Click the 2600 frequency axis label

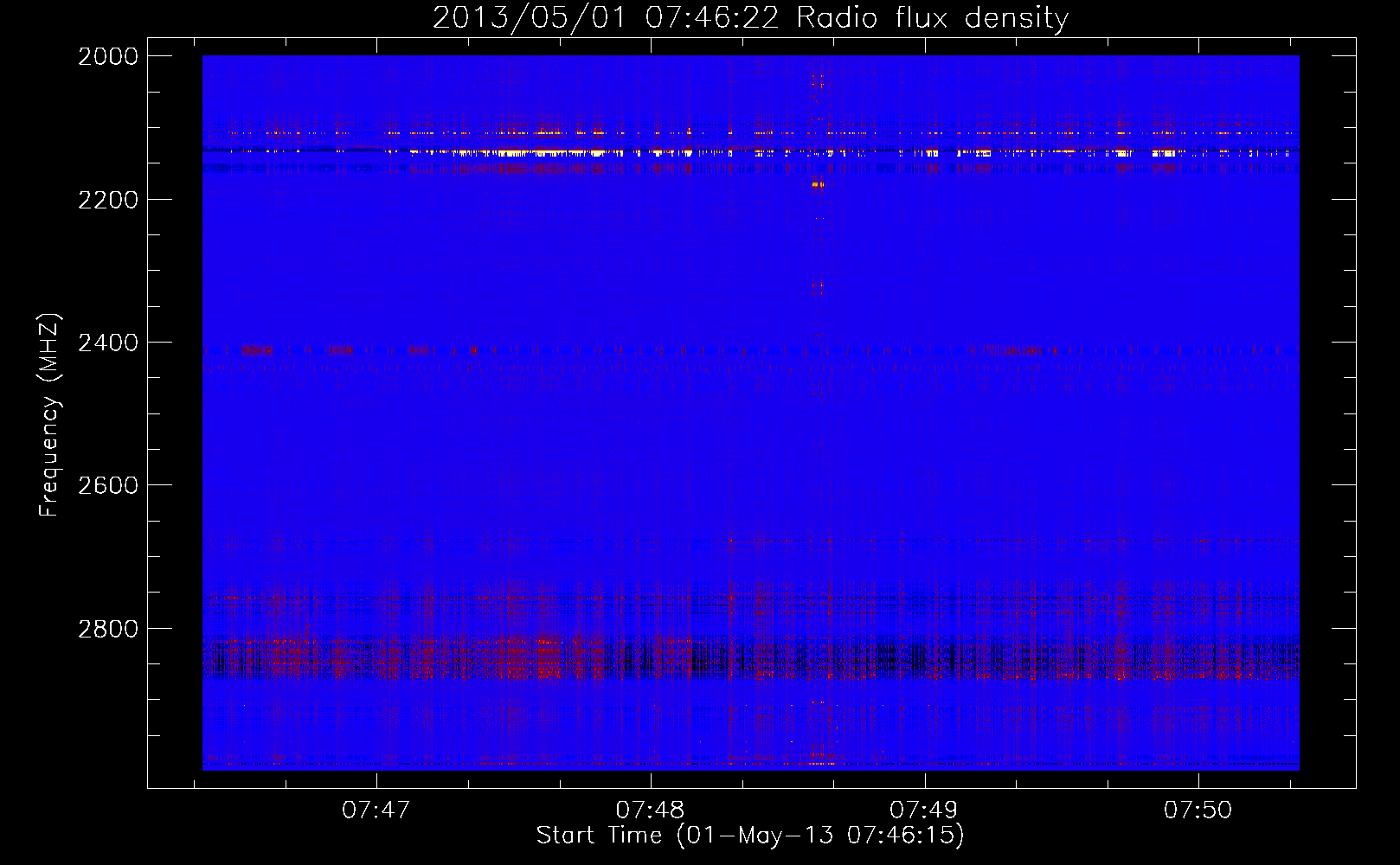tap(108, 485)
